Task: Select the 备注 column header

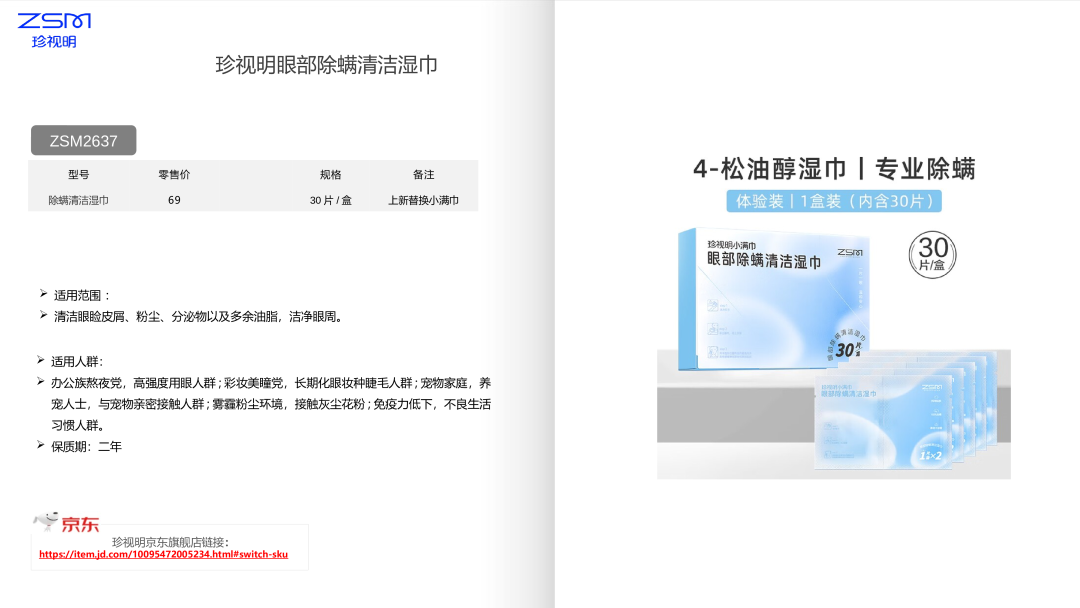Action: (x=423, y=174)
